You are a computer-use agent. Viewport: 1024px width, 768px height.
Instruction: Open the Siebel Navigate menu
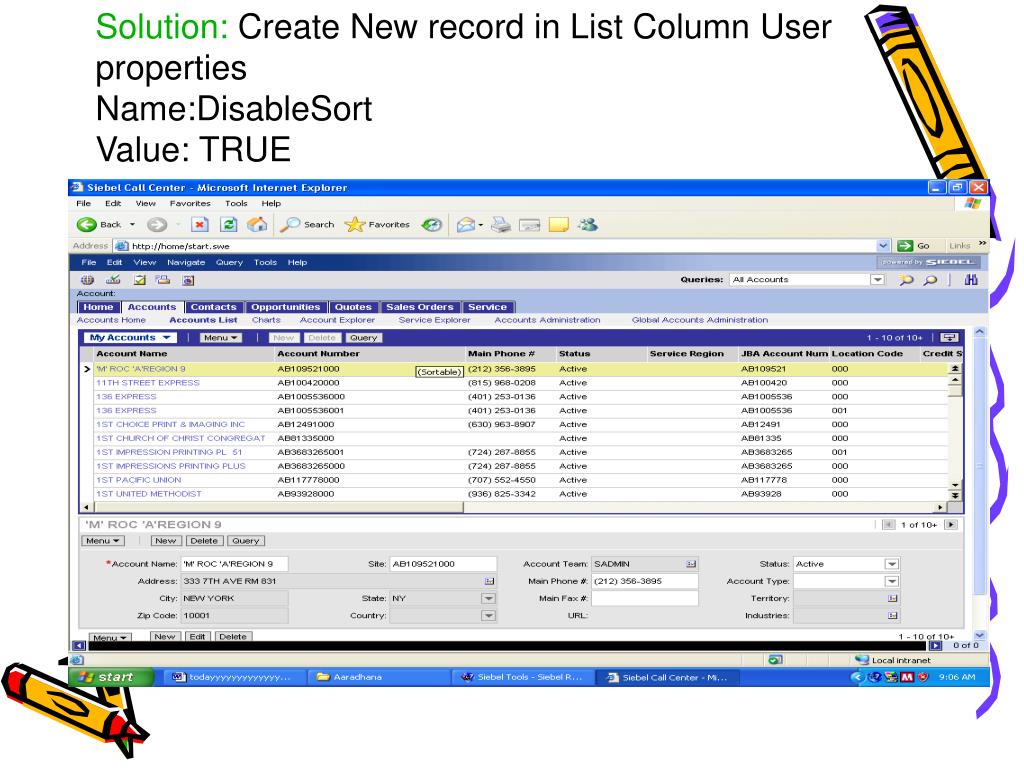point(186,262)
